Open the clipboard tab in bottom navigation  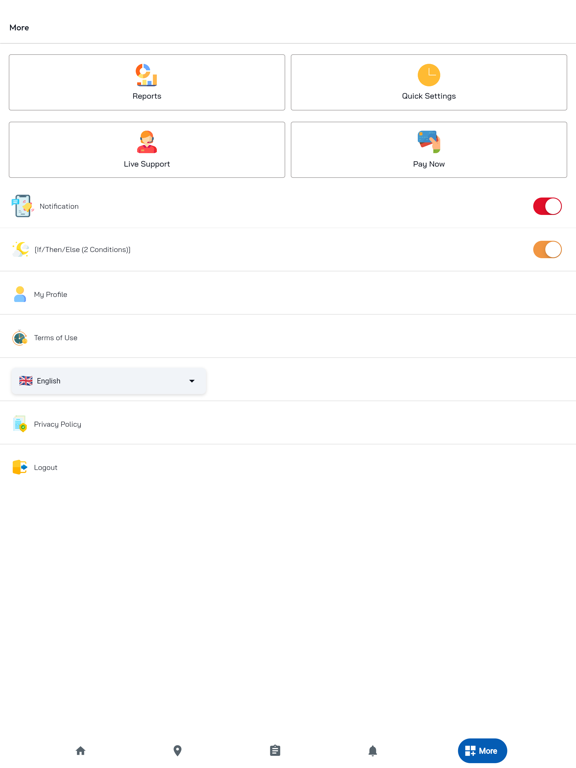[275, 750]
